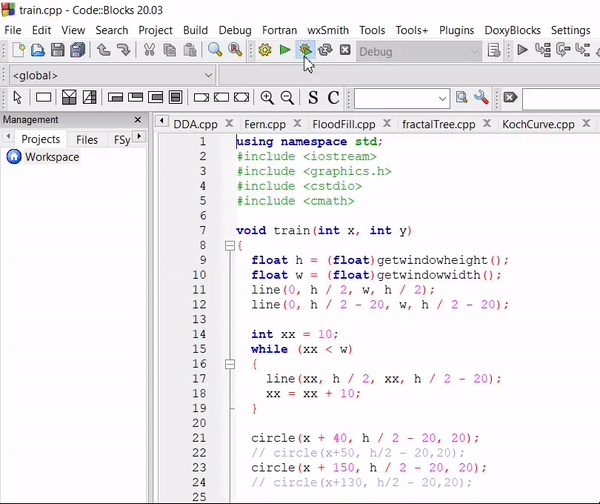Debugger next line icon
600x504 pixels.
[563, 50]
